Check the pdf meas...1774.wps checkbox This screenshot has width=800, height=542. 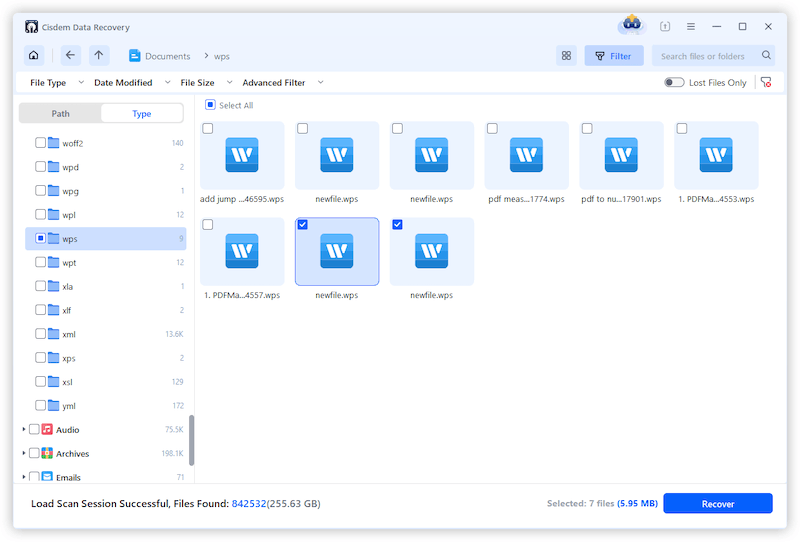(x=492, y=129)
